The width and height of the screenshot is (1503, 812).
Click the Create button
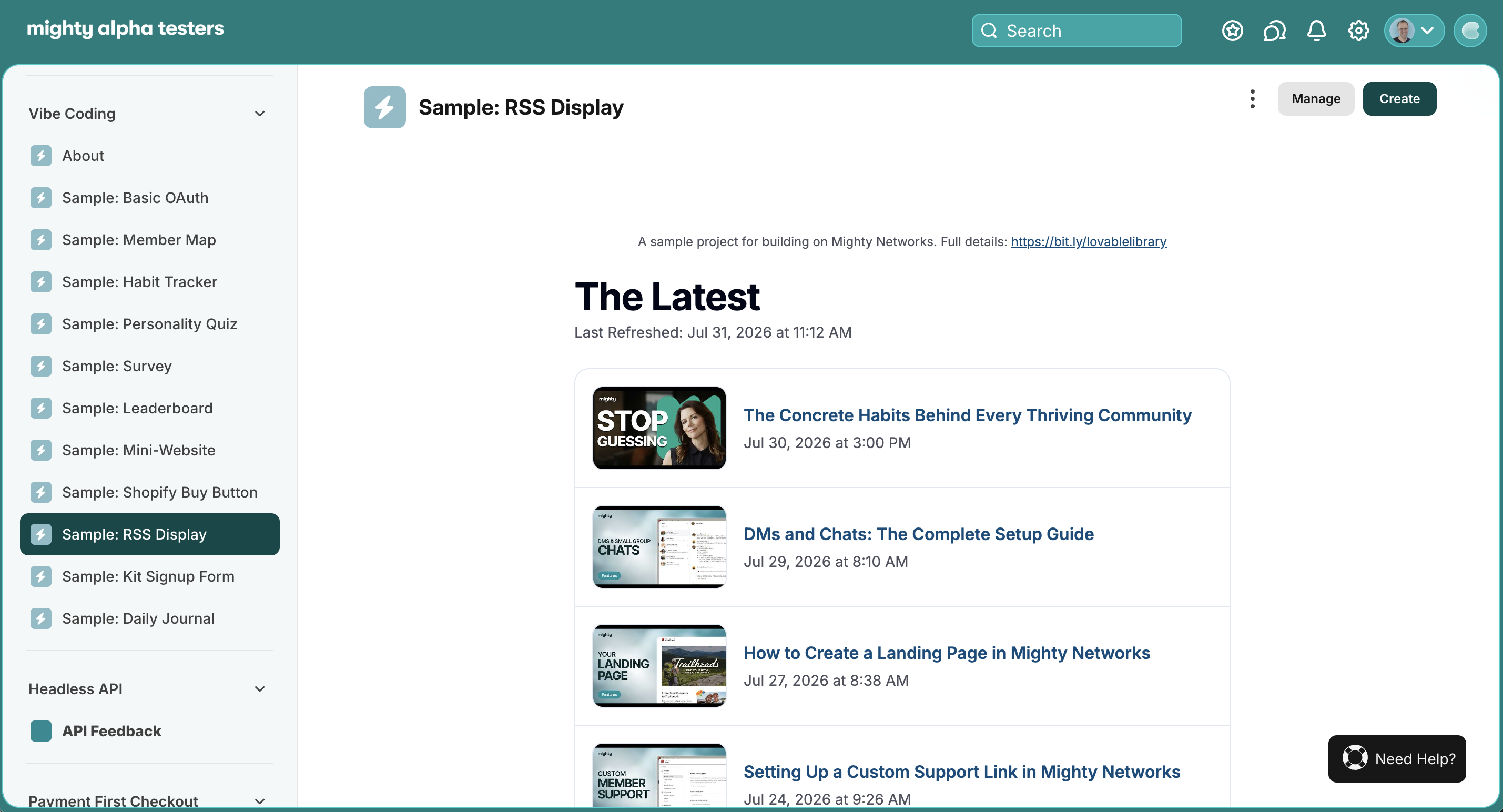(1399, 98)
